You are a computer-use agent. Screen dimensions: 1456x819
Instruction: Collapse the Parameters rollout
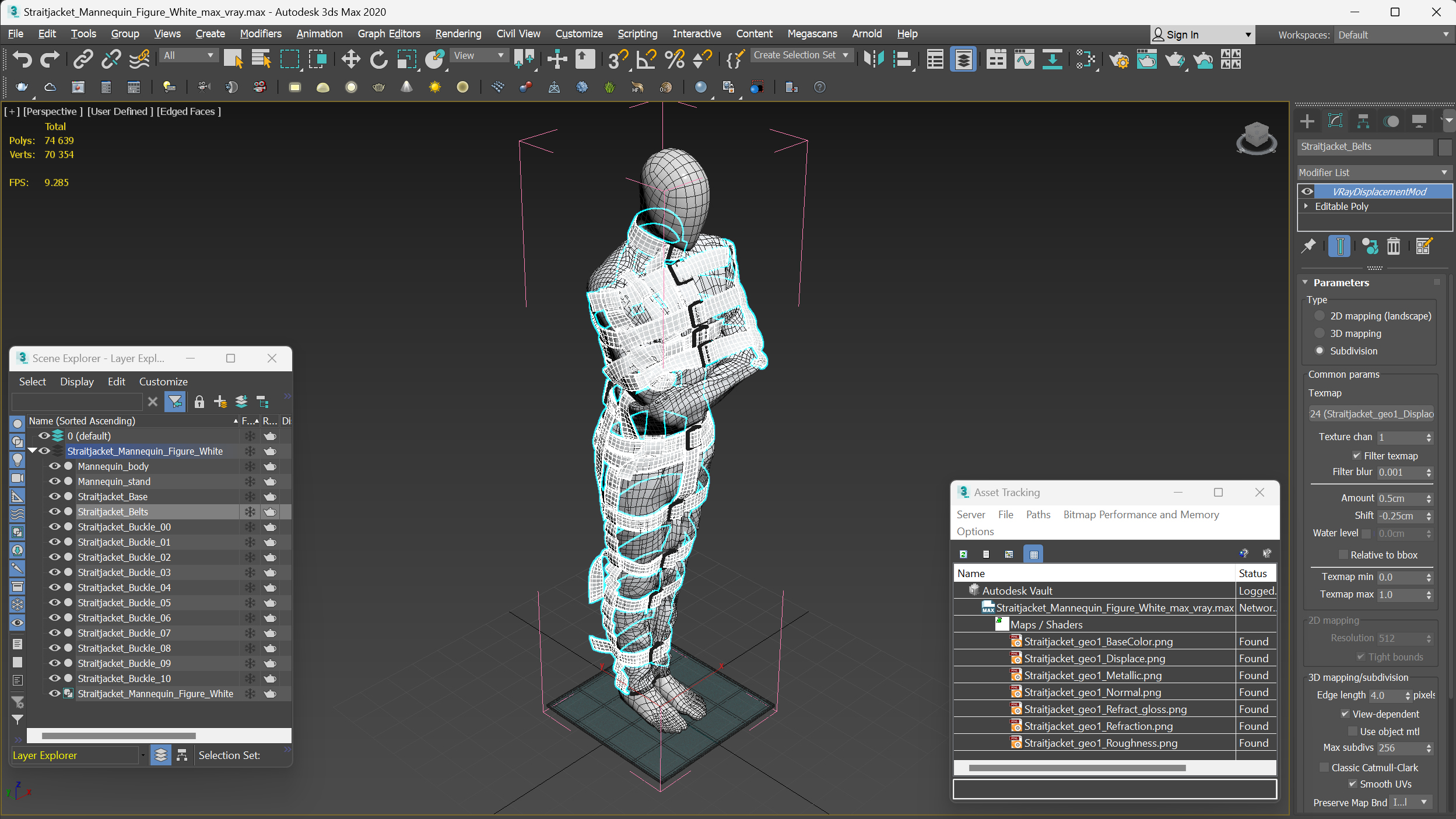coord(1306,282)
